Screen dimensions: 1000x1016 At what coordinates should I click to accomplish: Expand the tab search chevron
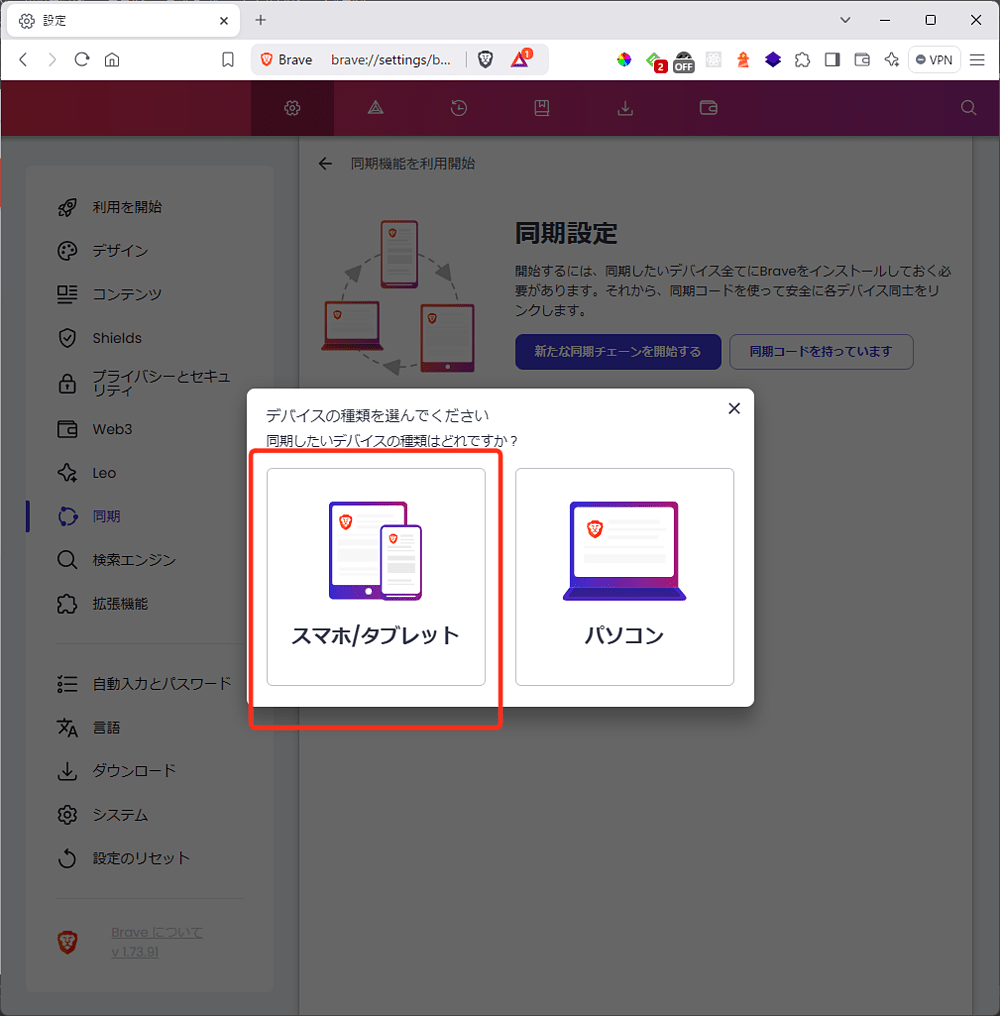pos(845,20)
